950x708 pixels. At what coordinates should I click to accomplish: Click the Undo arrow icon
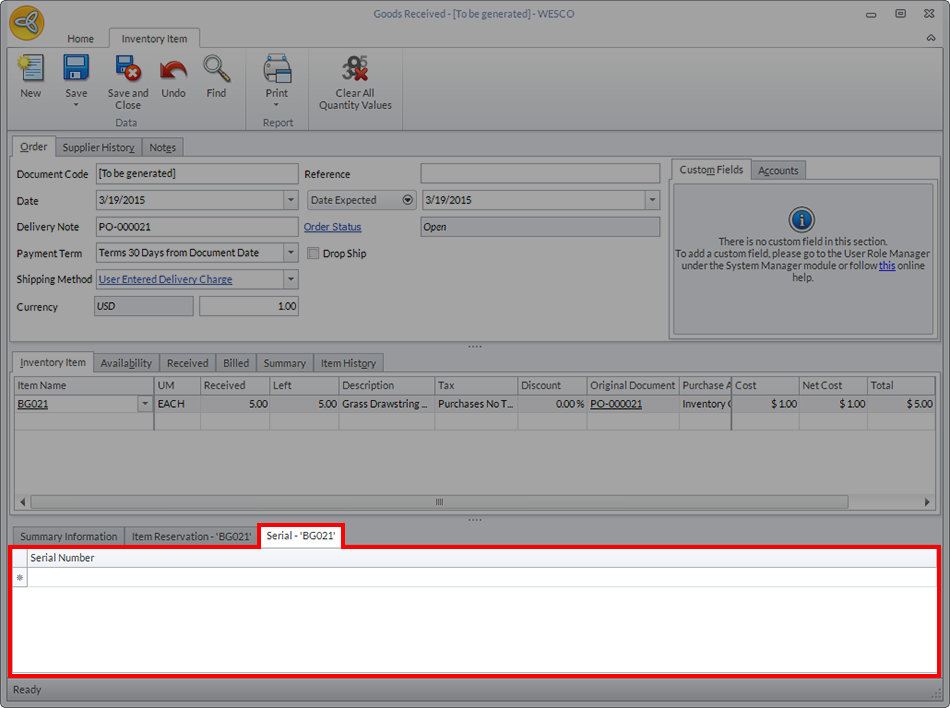tap(173, 69)
